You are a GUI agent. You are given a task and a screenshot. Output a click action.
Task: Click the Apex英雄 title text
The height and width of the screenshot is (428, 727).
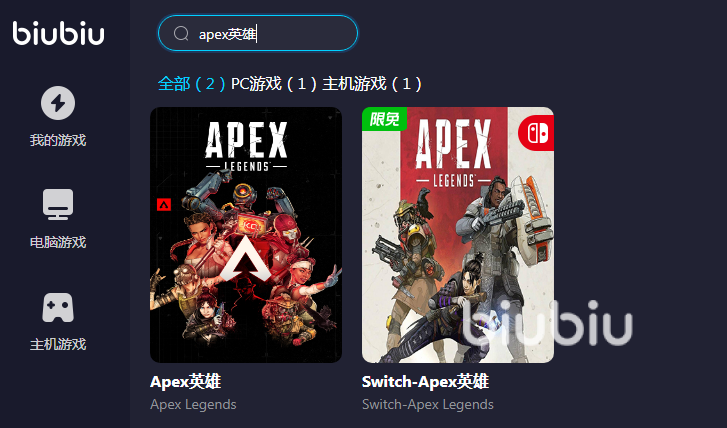[x=185, y=382]
